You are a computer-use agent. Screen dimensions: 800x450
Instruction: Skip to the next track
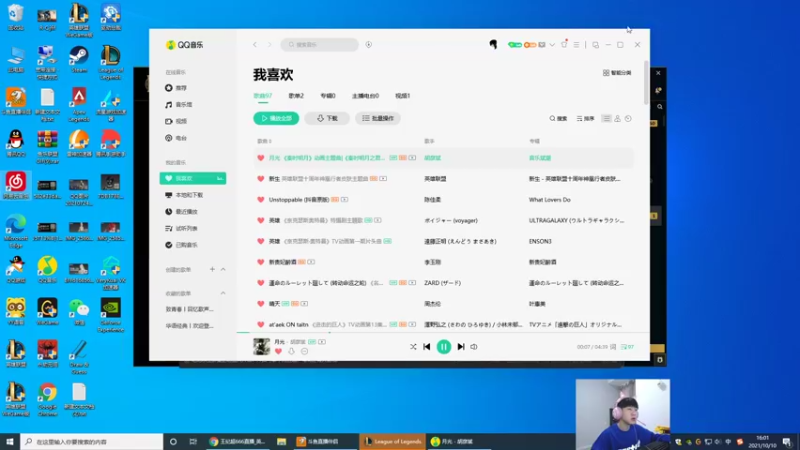click(461, 347)
